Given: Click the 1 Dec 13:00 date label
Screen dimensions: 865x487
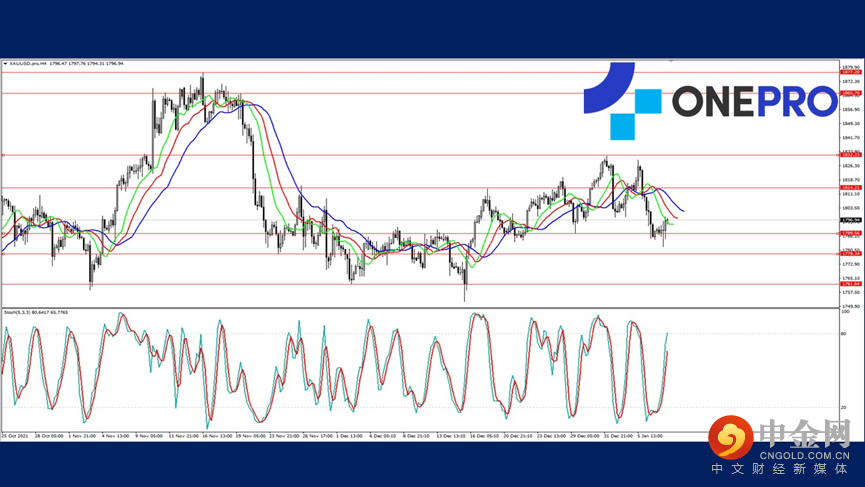Looking at the screenshot, I should (350, 436).
